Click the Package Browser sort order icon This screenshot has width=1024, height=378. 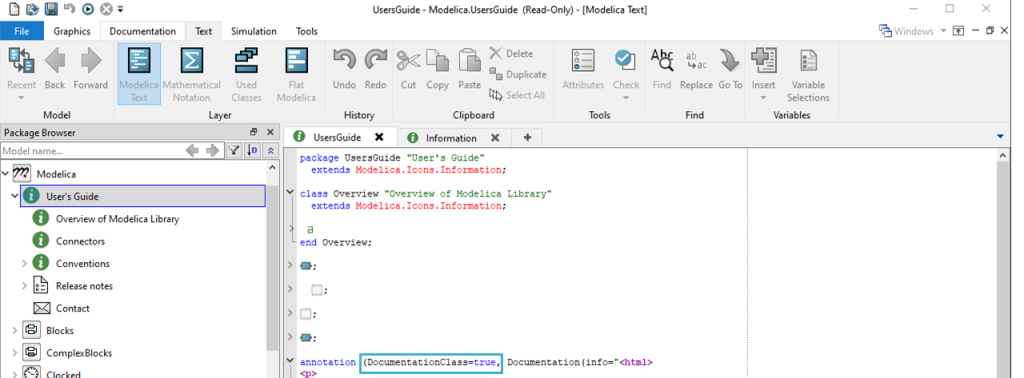coord(252,151)
